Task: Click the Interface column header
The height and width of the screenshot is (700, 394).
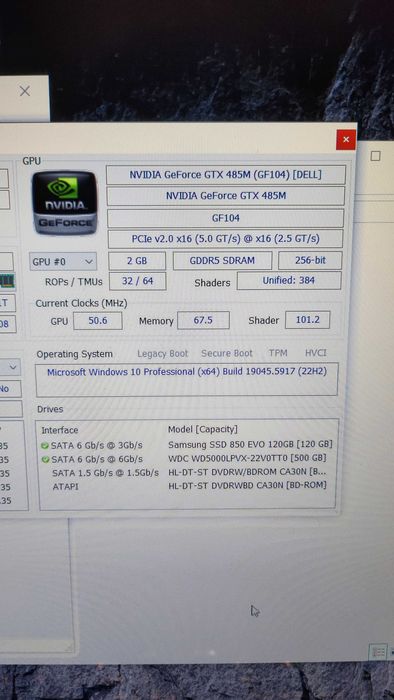Action: [x=60, y=430]
